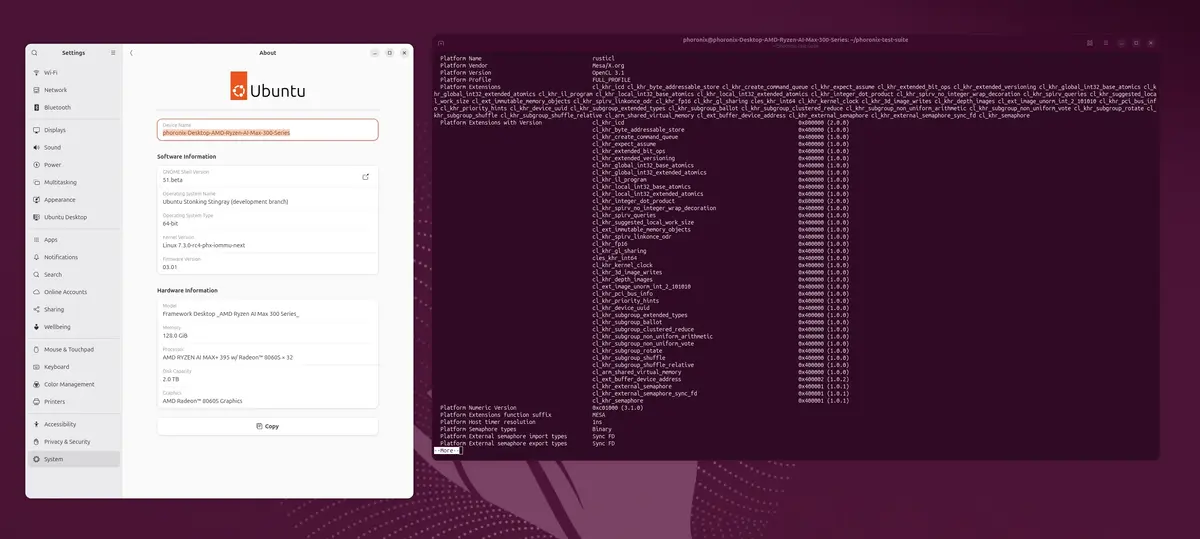The width and height of the screenshot is (1200, 539).
Task: Click 'OpenCL 3.1' Platform Version value in terminal
Action: [608, 73]
